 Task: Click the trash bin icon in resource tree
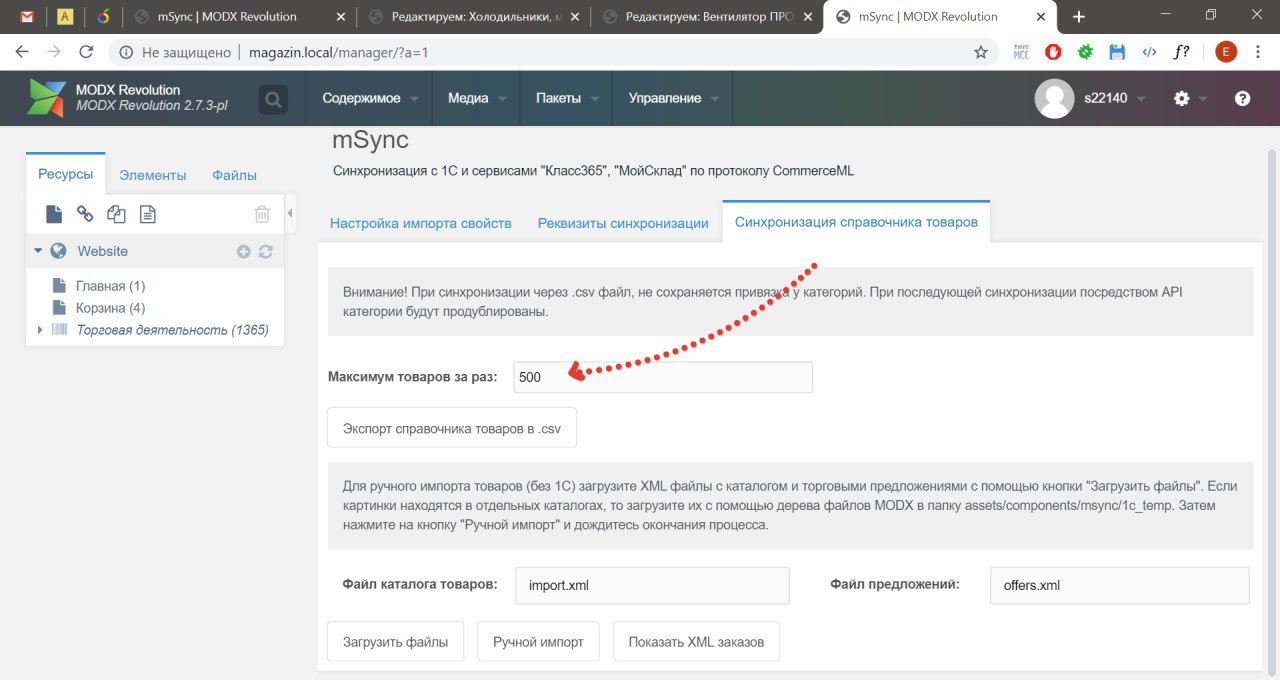click(262, 213)
